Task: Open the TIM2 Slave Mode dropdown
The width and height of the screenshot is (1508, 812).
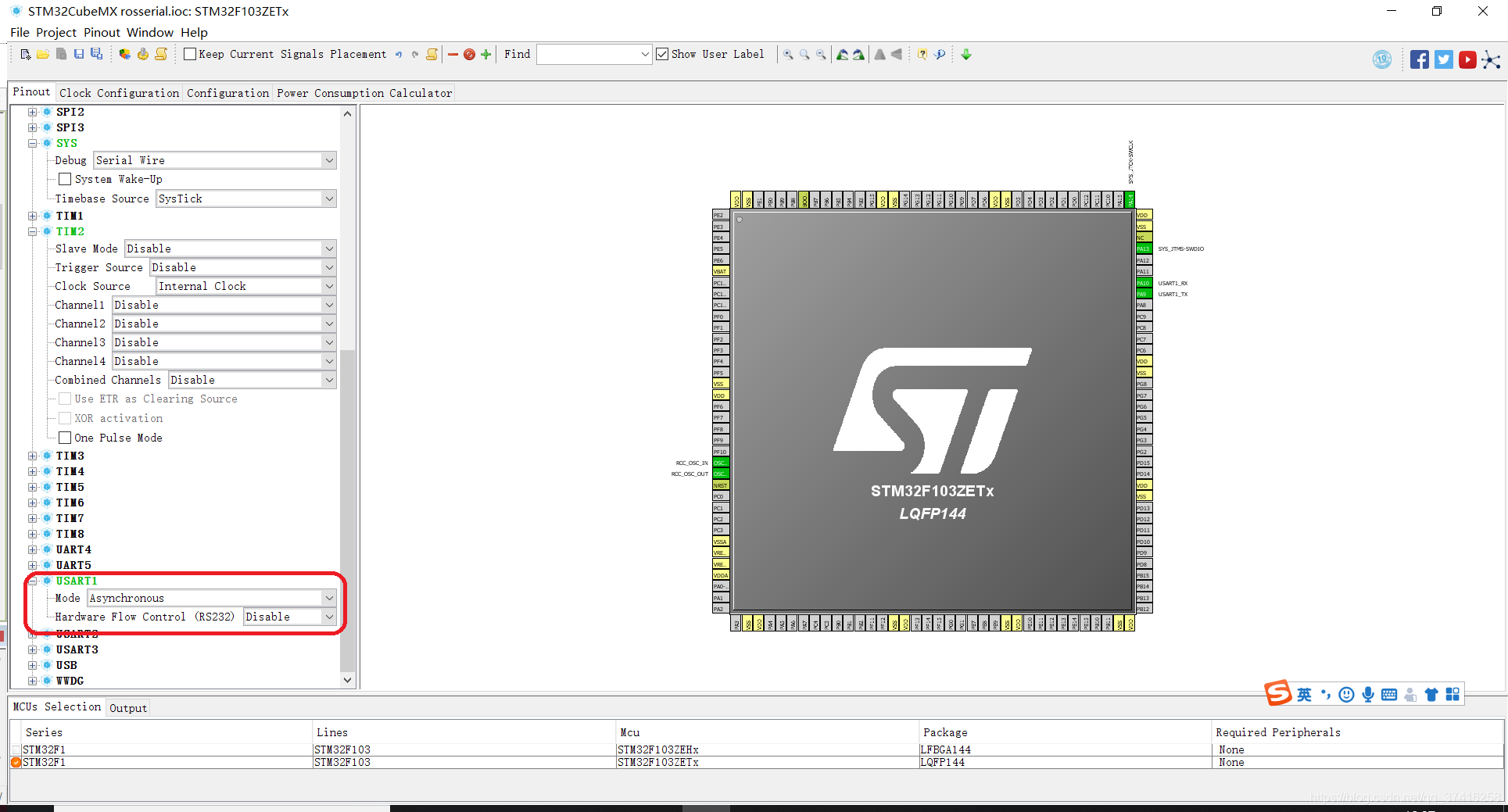Action: pos(231,249)
